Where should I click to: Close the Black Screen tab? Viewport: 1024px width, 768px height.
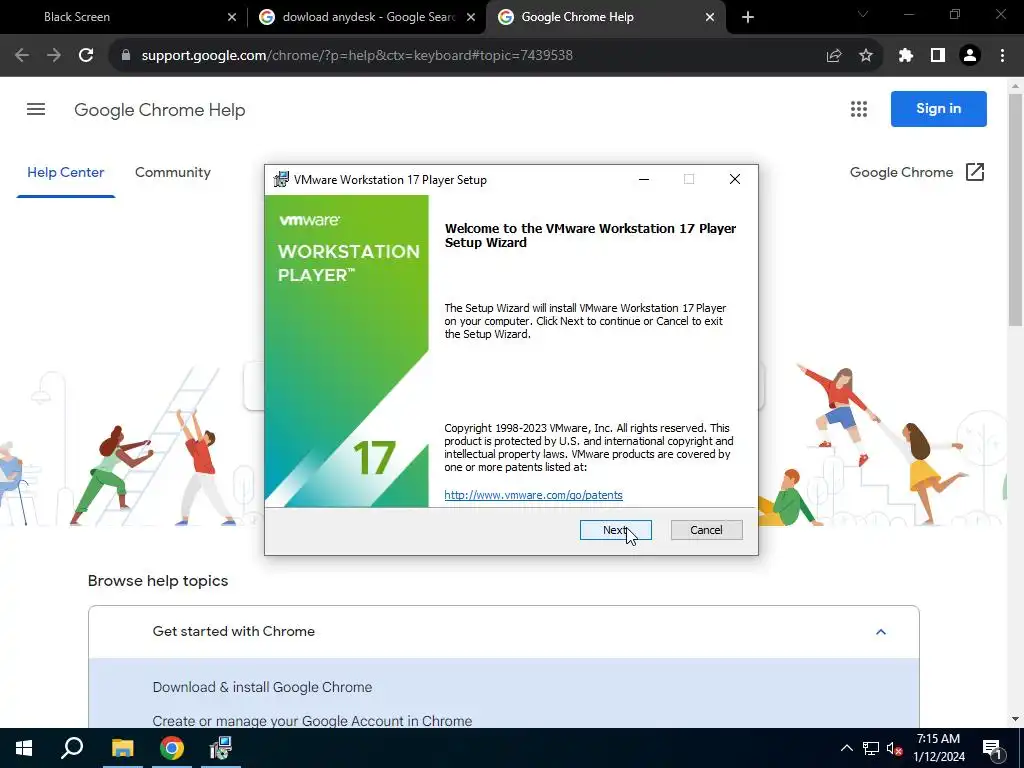coord(232,17)
